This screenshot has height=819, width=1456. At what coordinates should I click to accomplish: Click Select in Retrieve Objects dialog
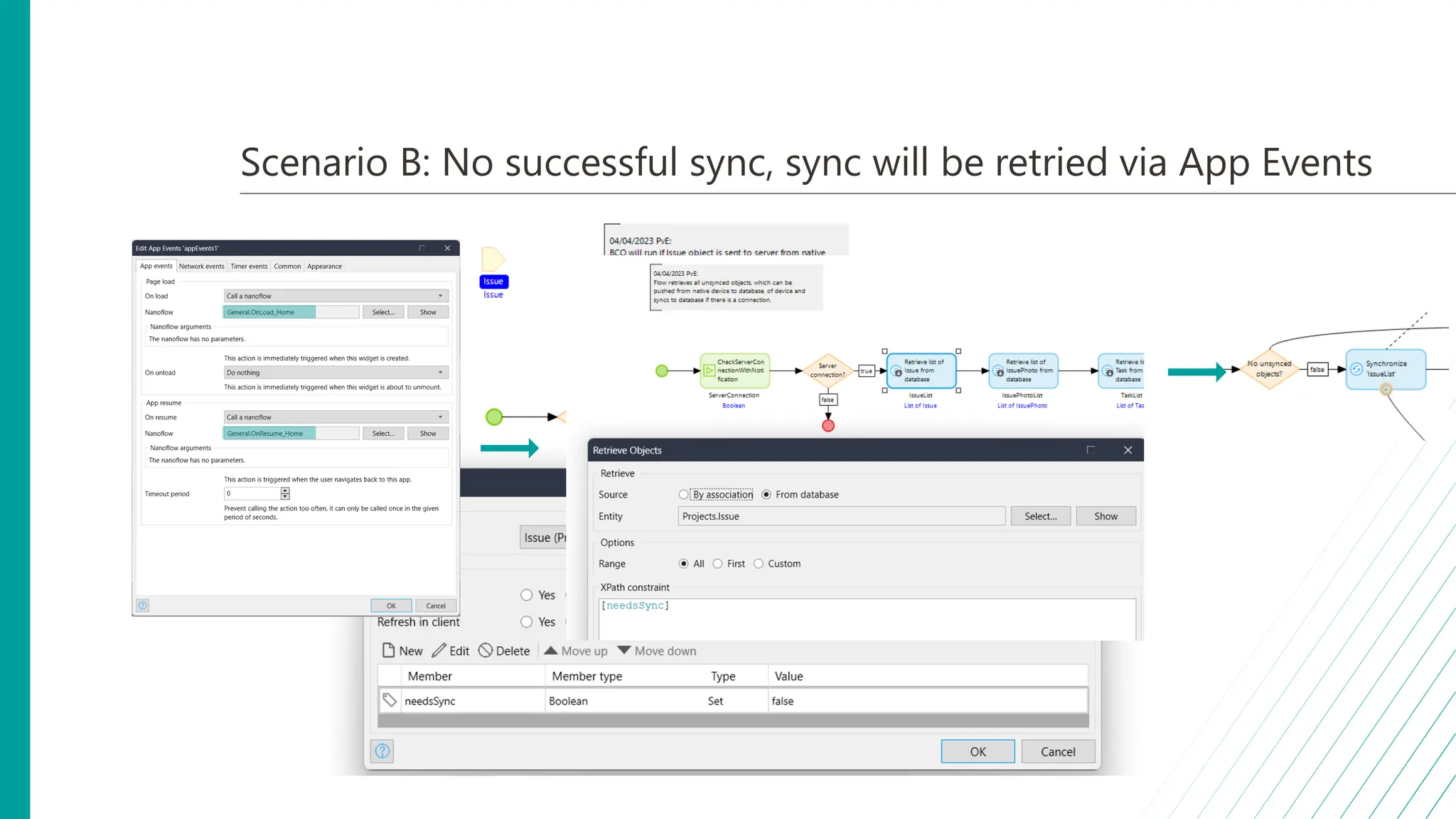click(1040, 516)
